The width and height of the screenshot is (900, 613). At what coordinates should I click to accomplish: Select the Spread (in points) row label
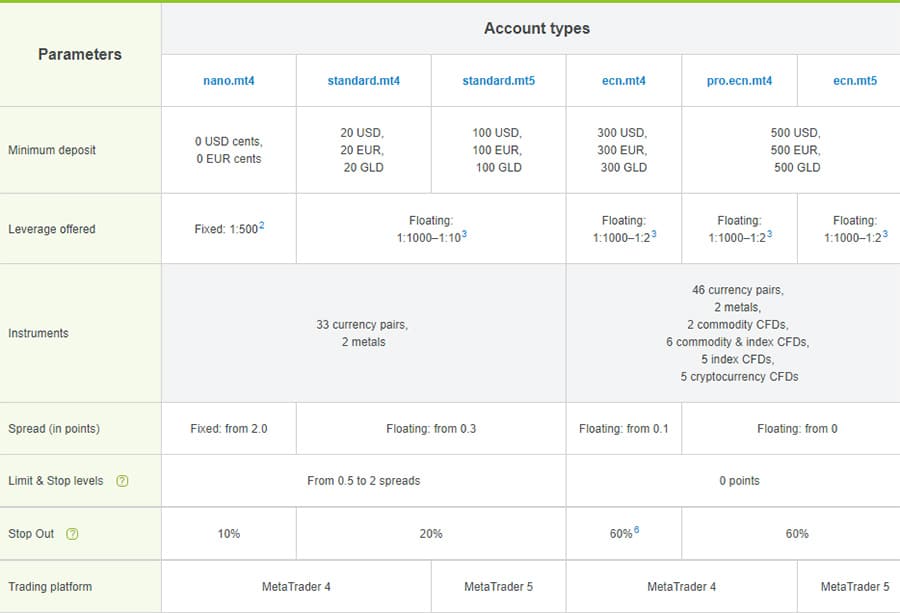pyautogui.click(x=54, y=429)
